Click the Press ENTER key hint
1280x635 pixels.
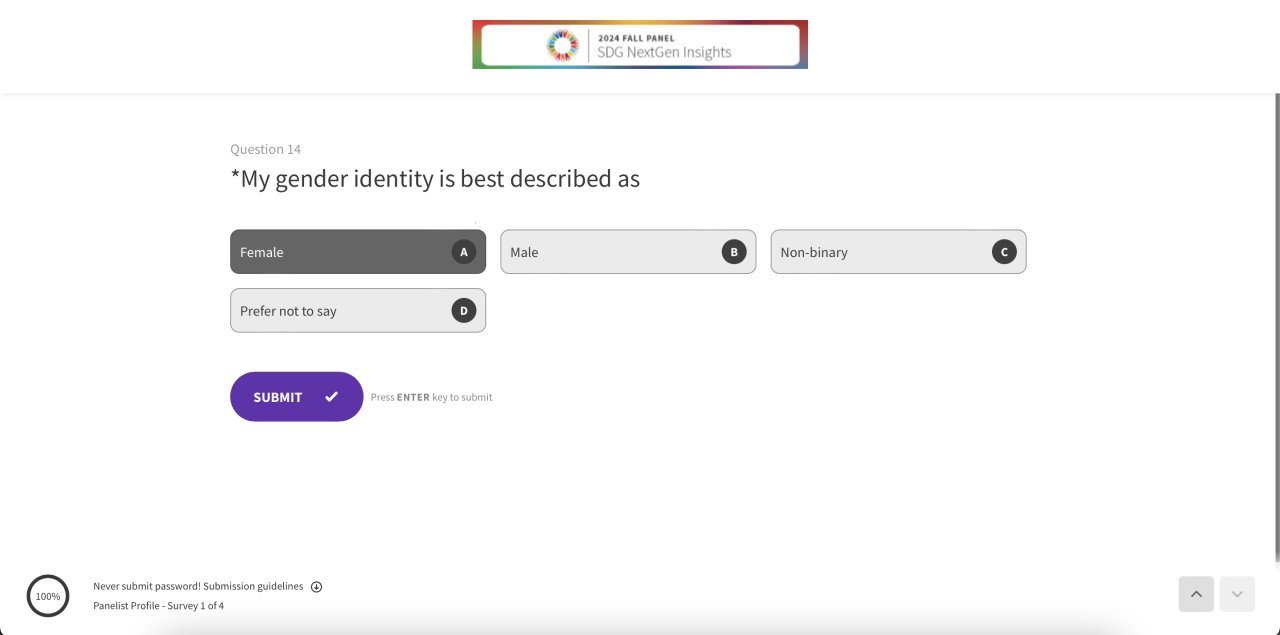(x=431, y=397)
